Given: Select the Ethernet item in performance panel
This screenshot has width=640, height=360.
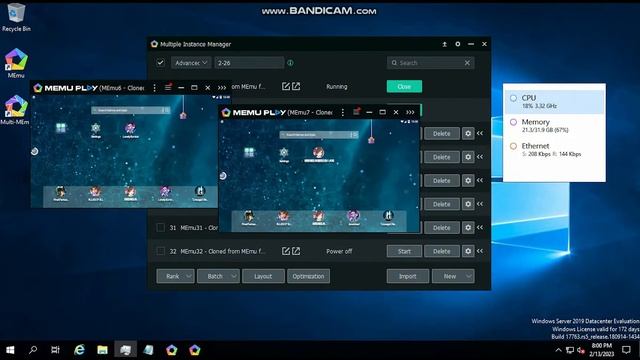Looking at the screenshot, I should (x=554, y=150).
